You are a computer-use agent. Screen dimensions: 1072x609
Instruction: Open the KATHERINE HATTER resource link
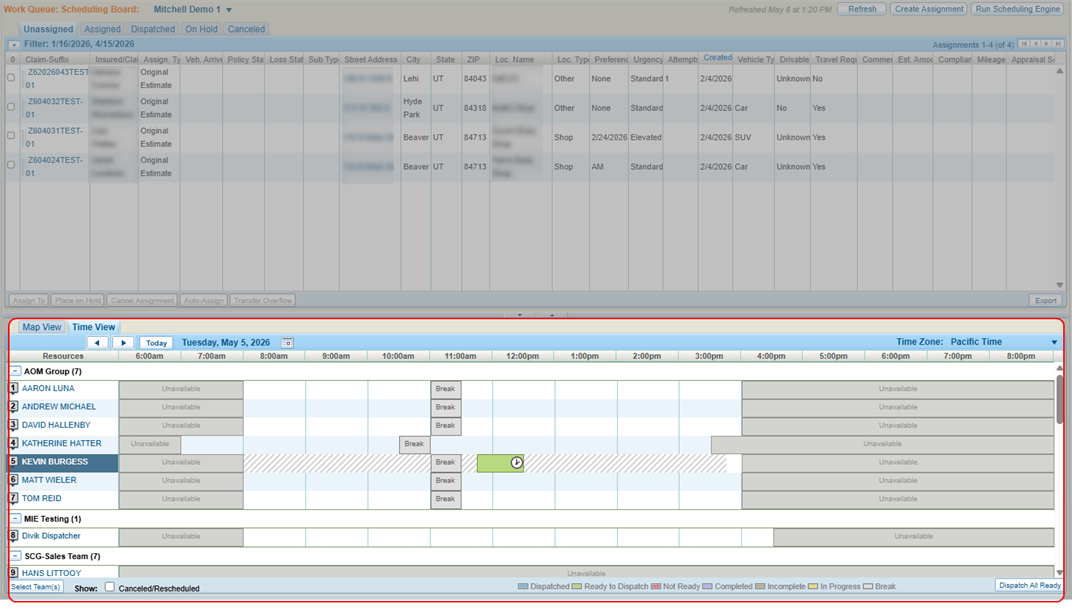pyautogui.click(x=62, y=444)
